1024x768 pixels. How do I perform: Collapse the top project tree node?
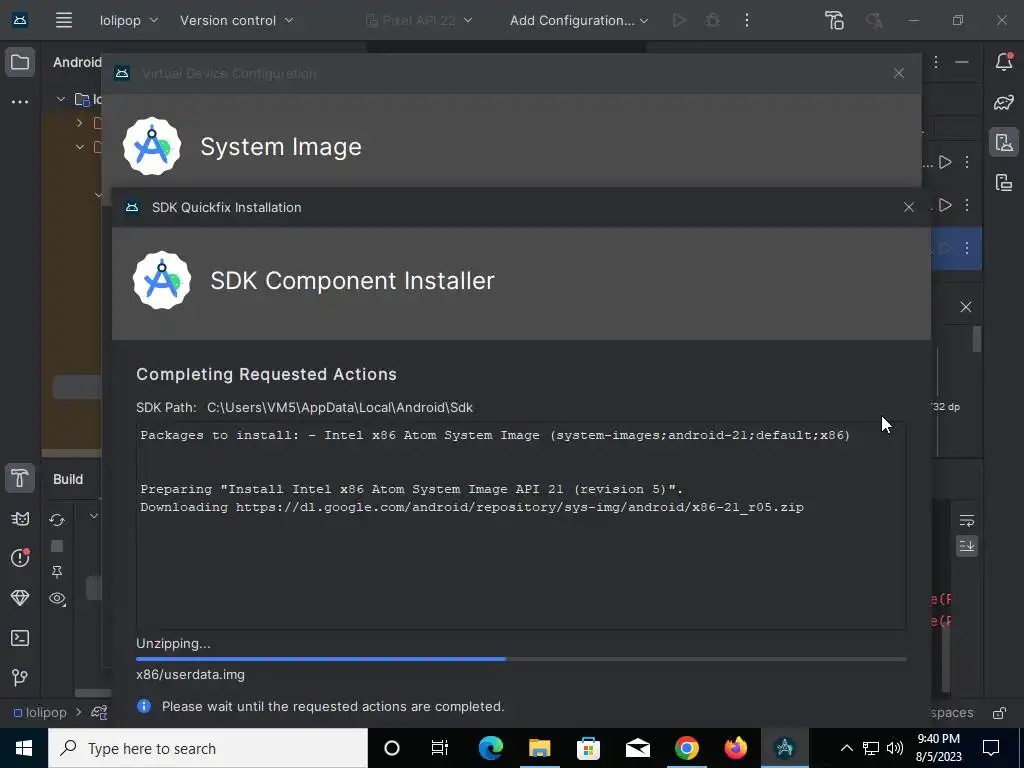[x=61, y=99]
